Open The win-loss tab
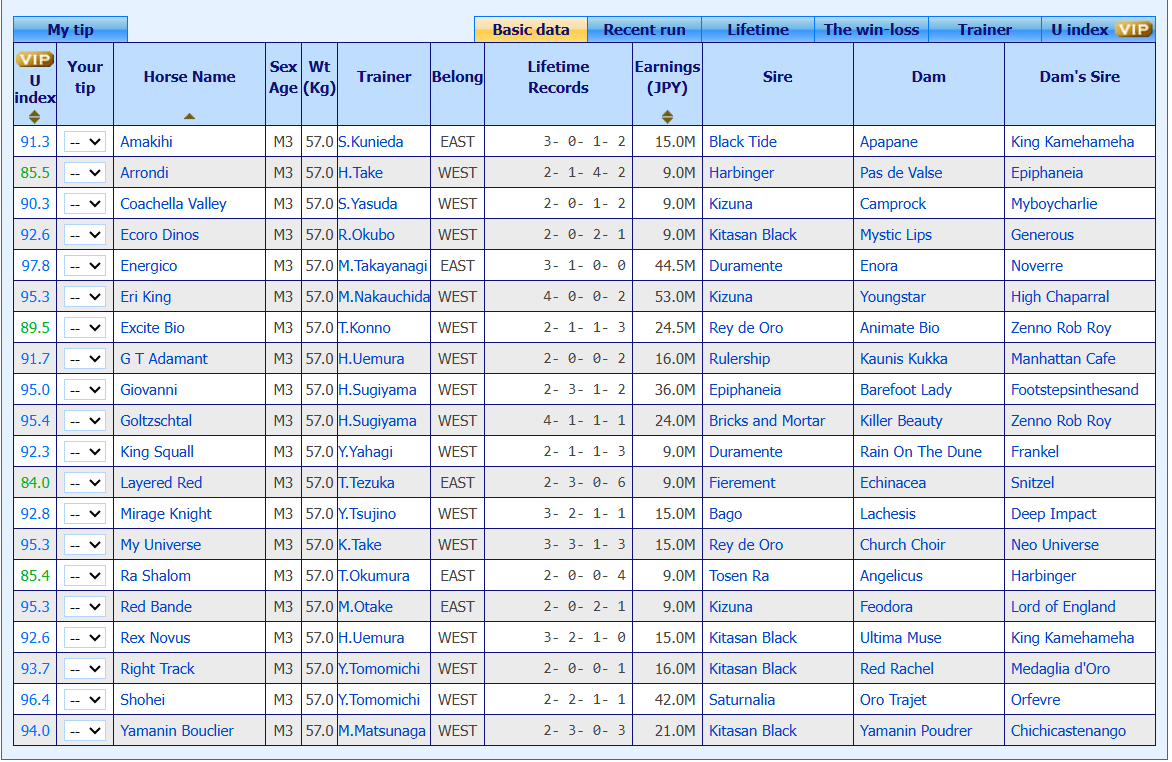Viewport: 1172px width, 762px height. [872, 30]
